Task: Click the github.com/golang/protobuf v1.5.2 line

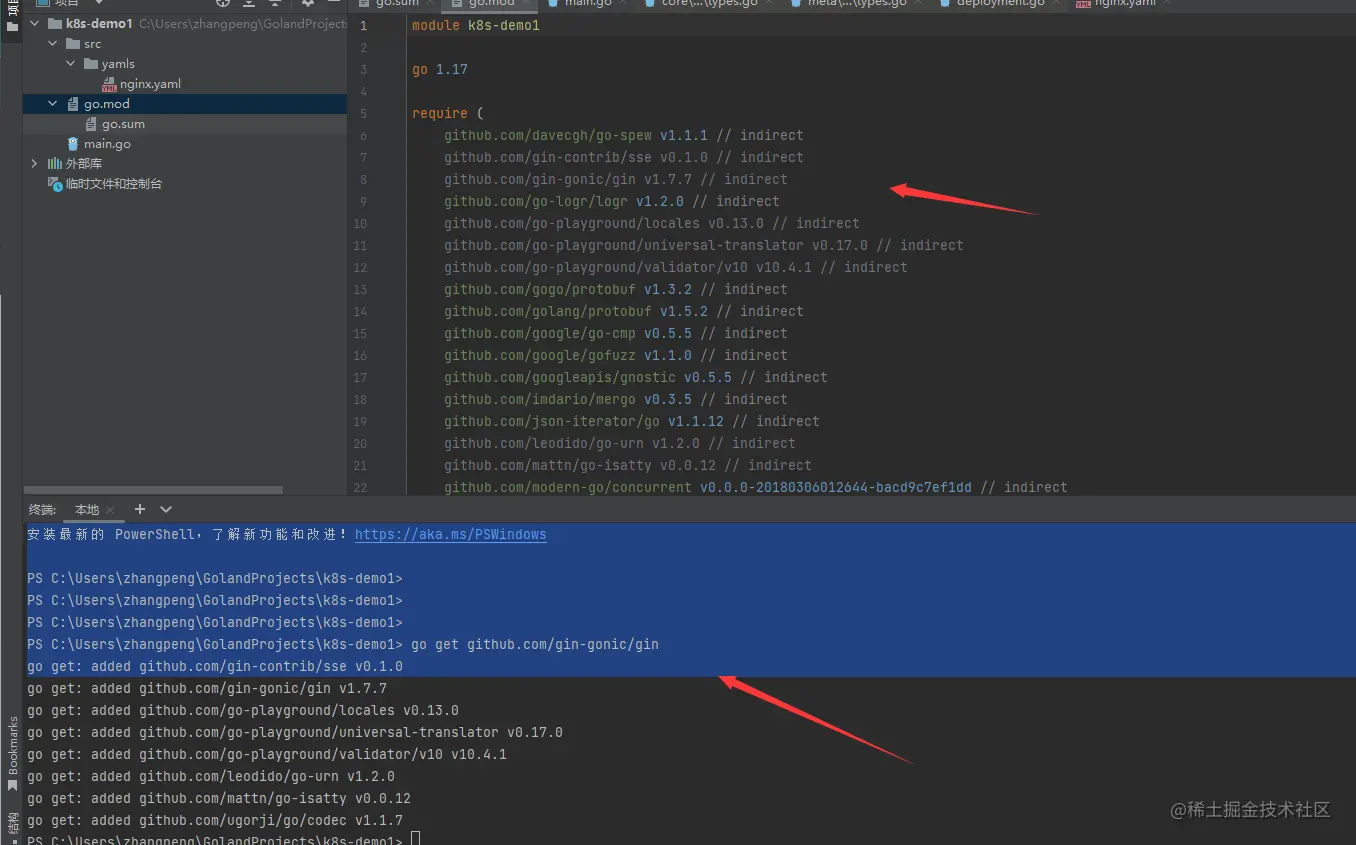Action: 623,311
